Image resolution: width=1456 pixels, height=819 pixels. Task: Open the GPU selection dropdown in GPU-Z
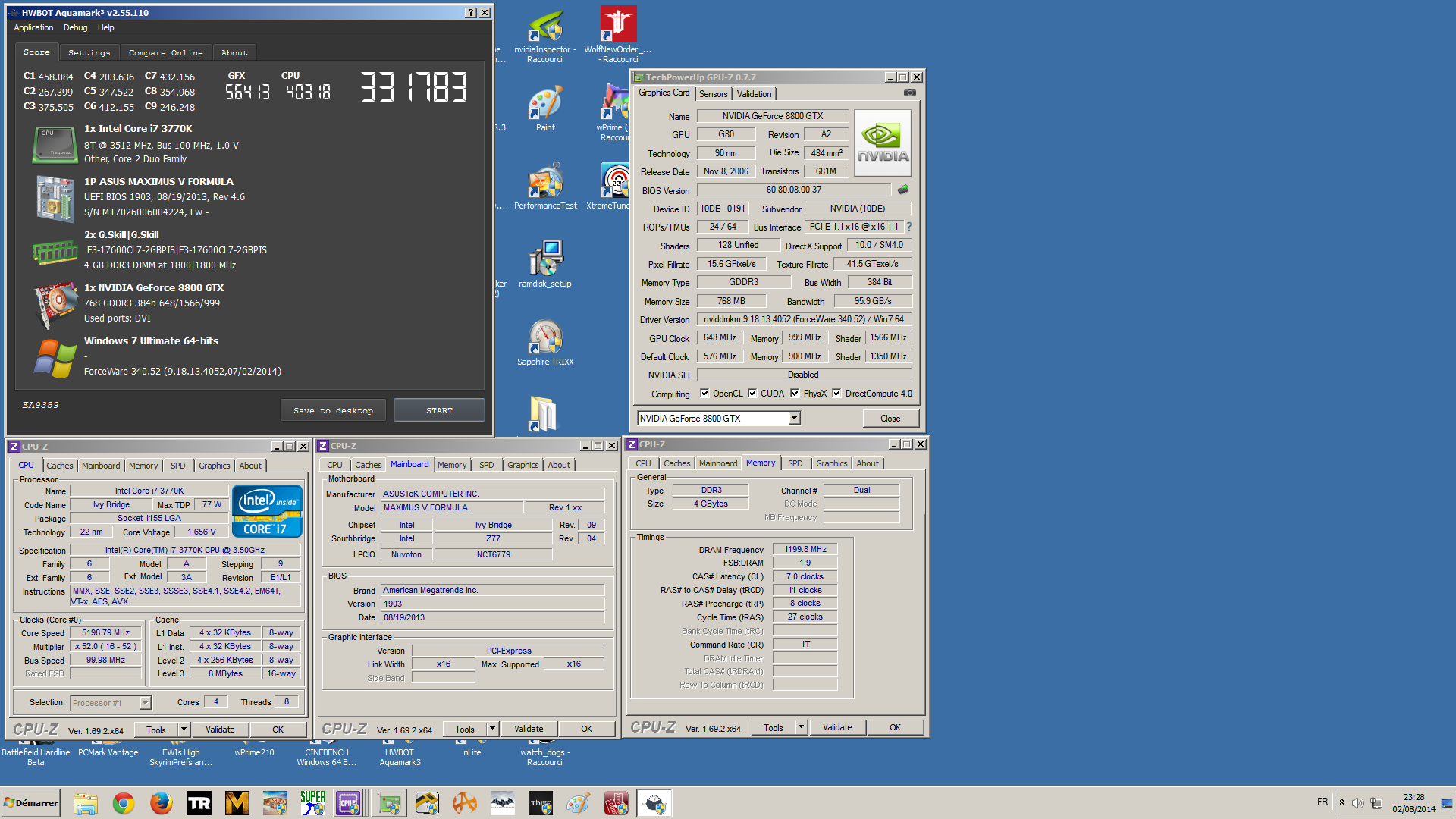pyautogui.click(x=794, y=419)
